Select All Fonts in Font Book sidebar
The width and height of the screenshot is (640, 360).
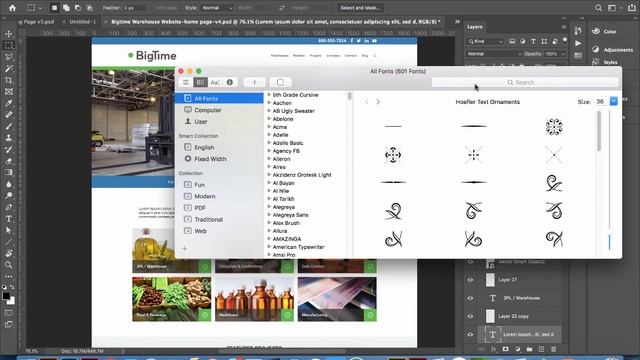pyautogui.click(x=220, y=98)
